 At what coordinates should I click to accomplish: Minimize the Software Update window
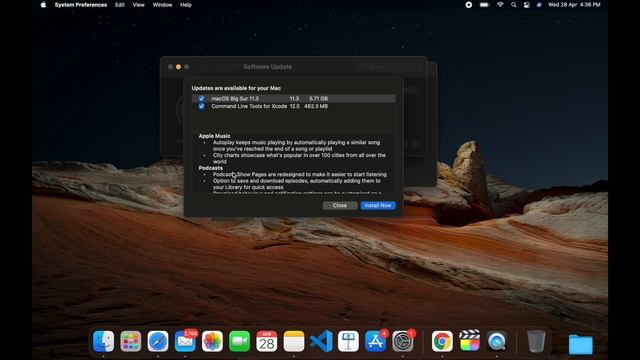pos(178,67)
